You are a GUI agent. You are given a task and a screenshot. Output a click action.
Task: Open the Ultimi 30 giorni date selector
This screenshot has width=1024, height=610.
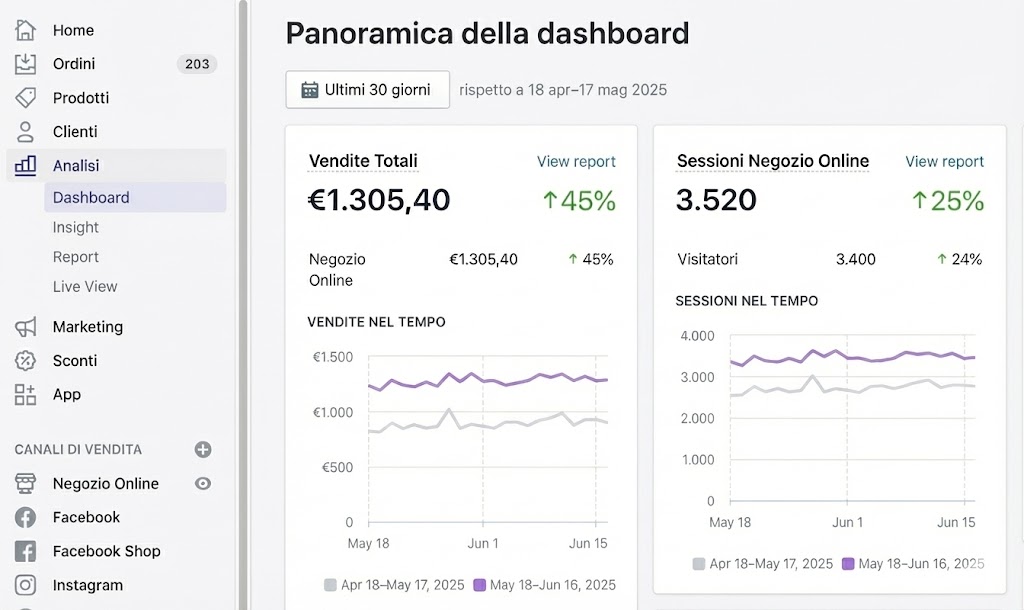[368, 89]
